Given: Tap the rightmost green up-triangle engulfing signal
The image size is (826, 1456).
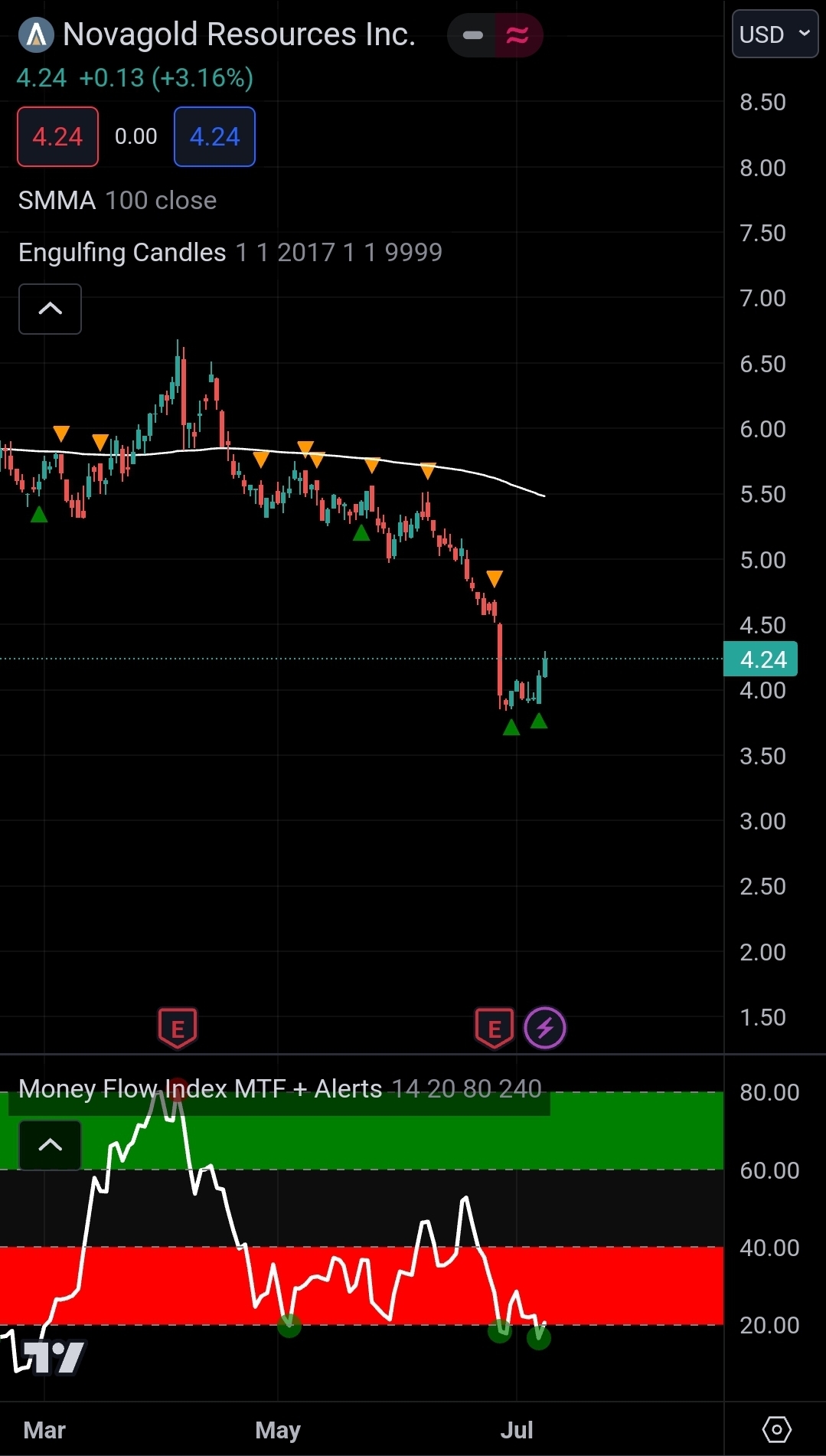Looking at the screenshot, I should [539, 721].
